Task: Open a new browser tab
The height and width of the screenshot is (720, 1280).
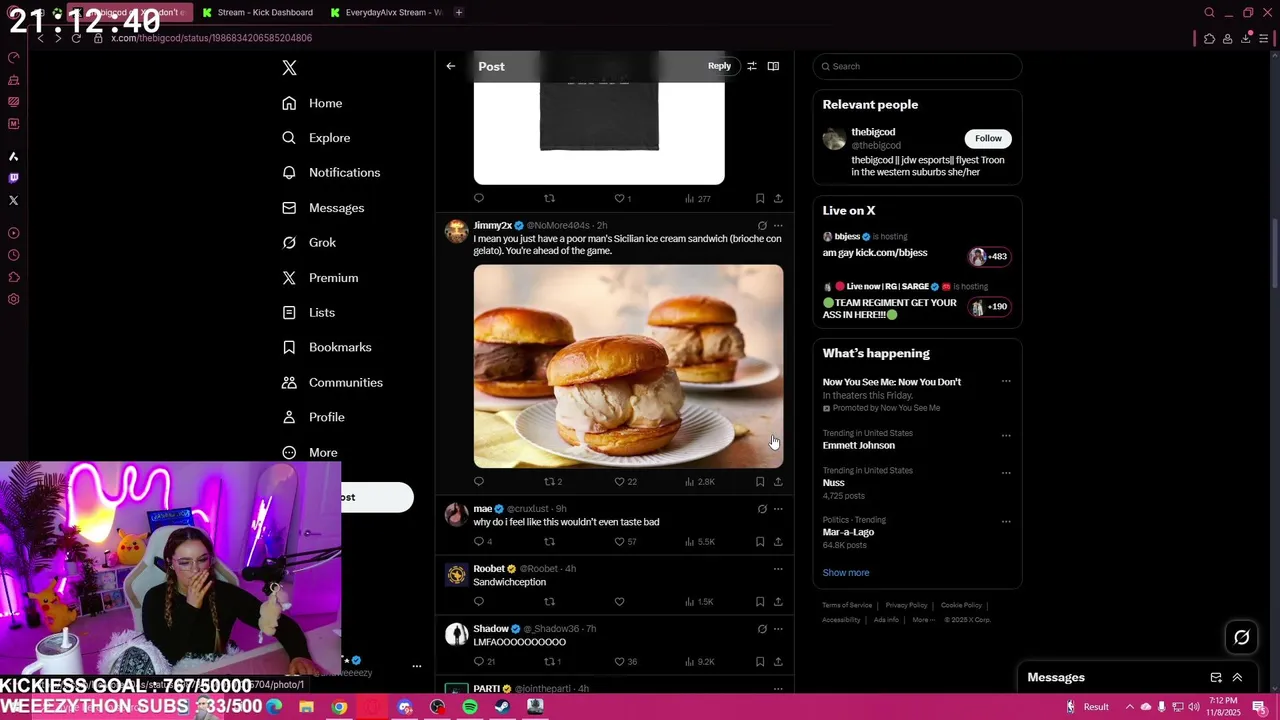Action: (459, 12)
